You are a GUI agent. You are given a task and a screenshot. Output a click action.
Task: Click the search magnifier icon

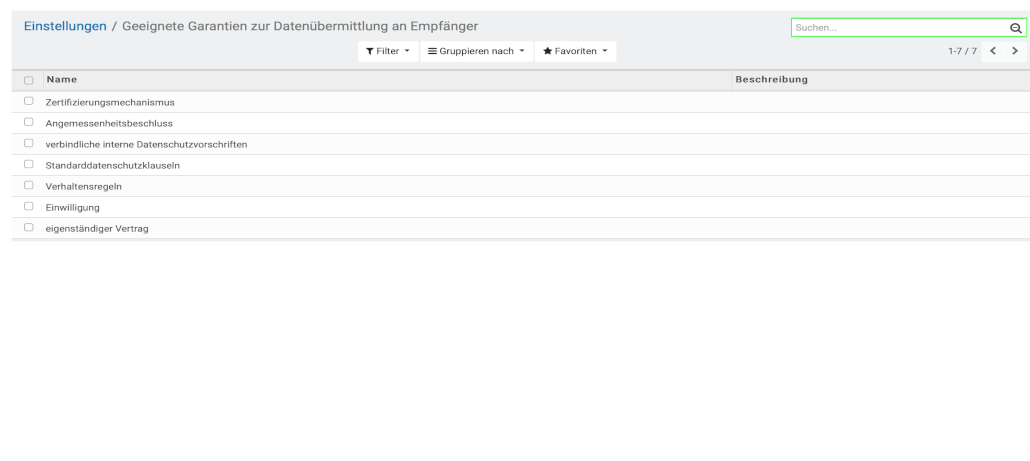[1016, 28]
